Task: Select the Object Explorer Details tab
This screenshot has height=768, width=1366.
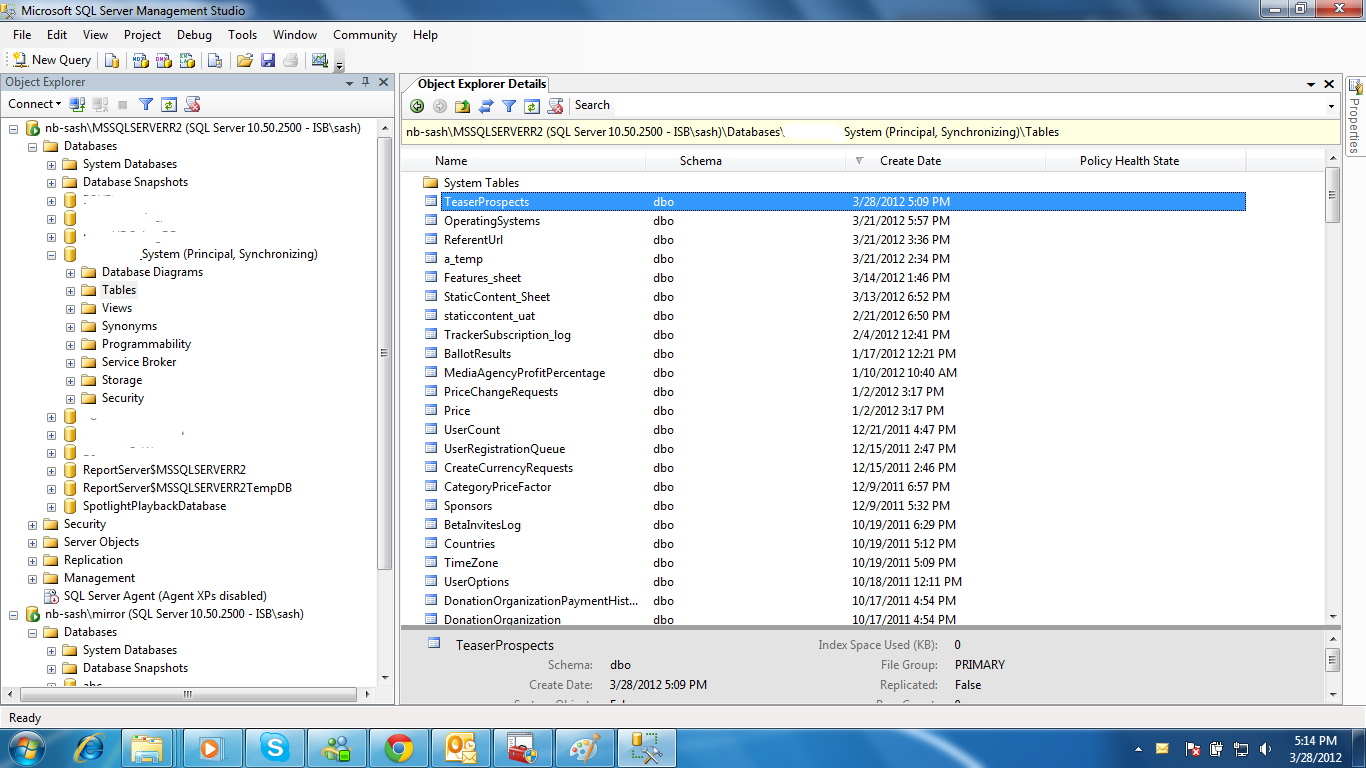Action: pos(482,84)
